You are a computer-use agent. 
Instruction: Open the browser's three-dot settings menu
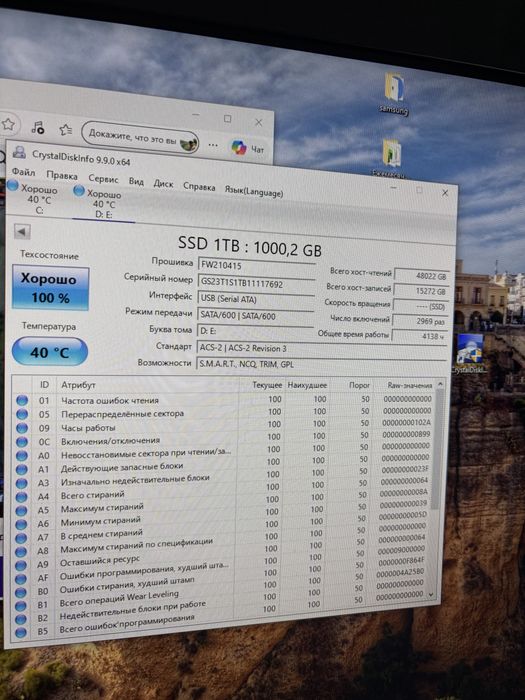213,145
